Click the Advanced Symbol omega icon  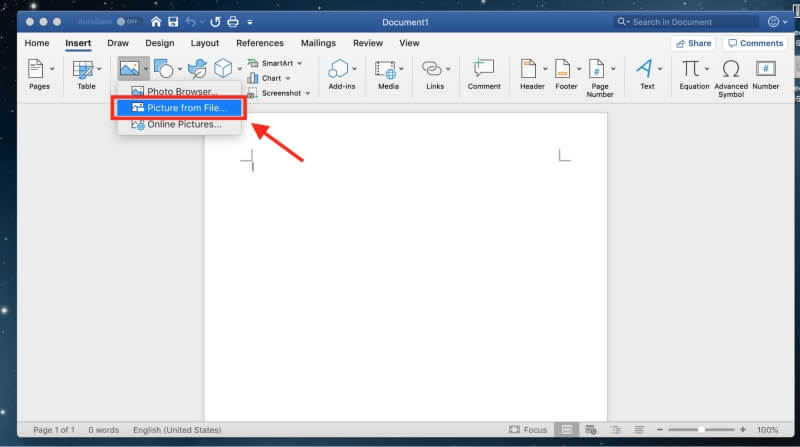tap(731, 68)
